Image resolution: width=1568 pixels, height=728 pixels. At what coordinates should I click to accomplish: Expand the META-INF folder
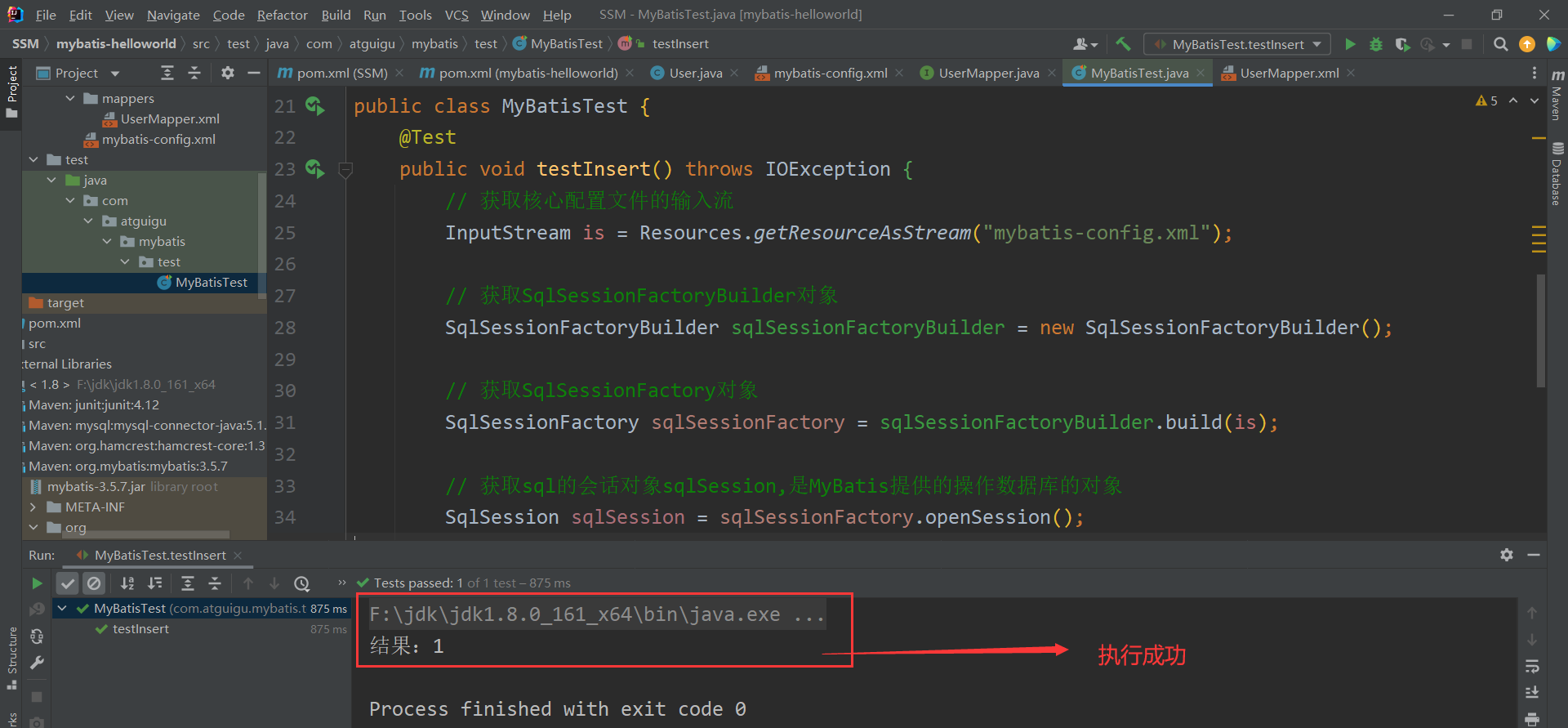click(x=33, y=507)
